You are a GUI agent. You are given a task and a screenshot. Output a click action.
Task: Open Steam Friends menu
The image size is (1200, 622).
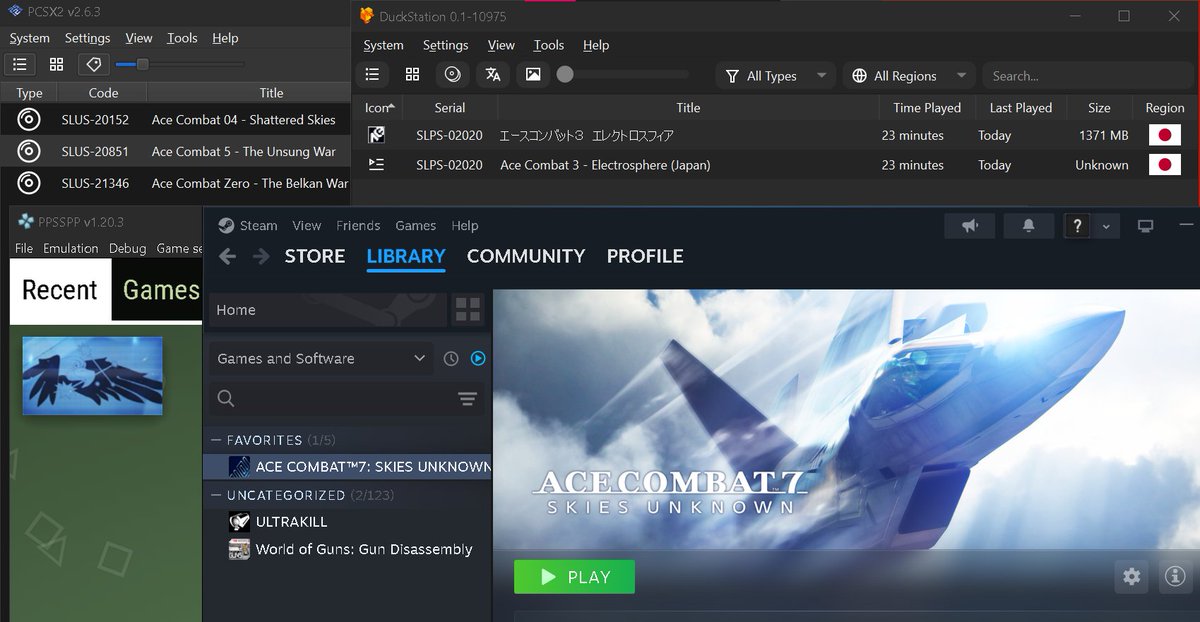click(x=358, y=226)
